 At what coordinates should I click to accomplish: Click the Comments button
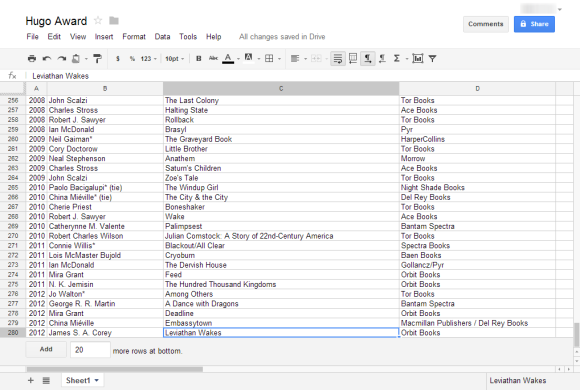point(486,24)
